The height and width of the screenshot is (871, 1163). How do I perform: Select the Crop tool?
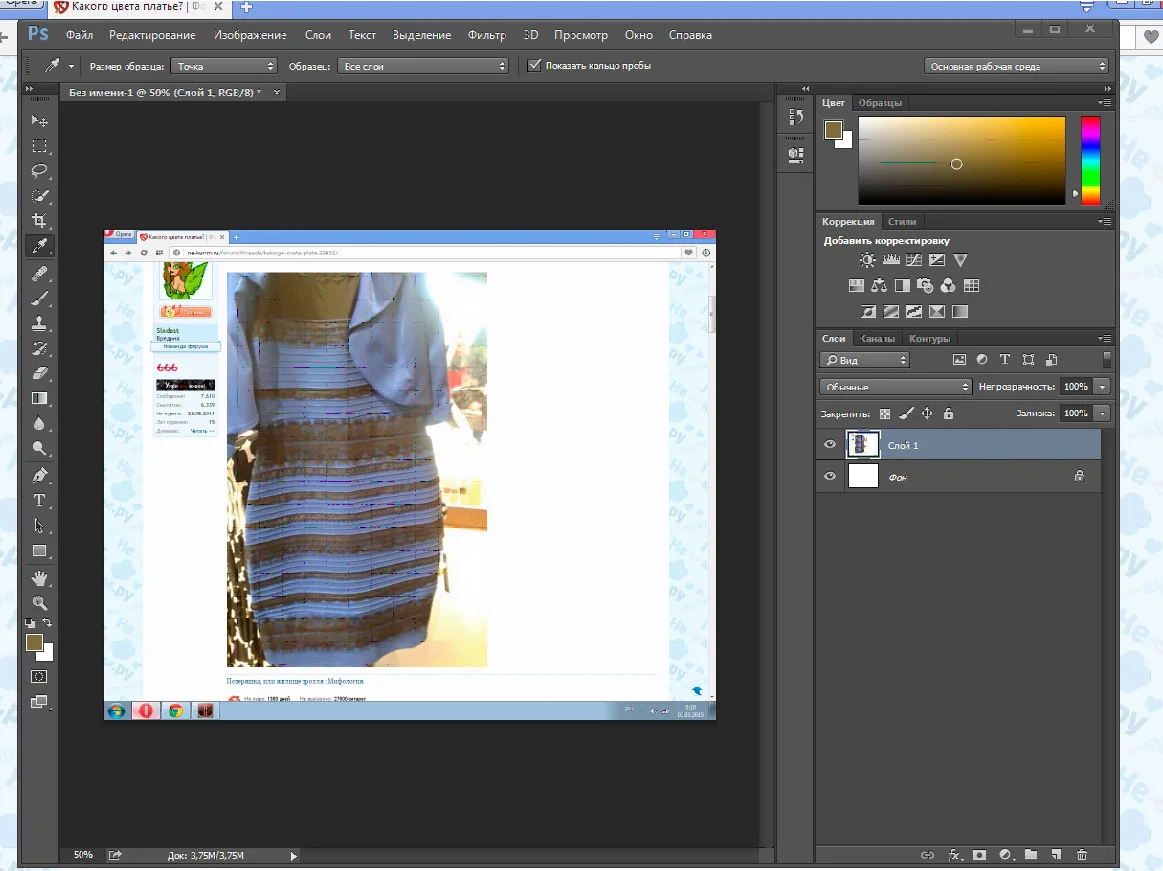tap(40, 220)
